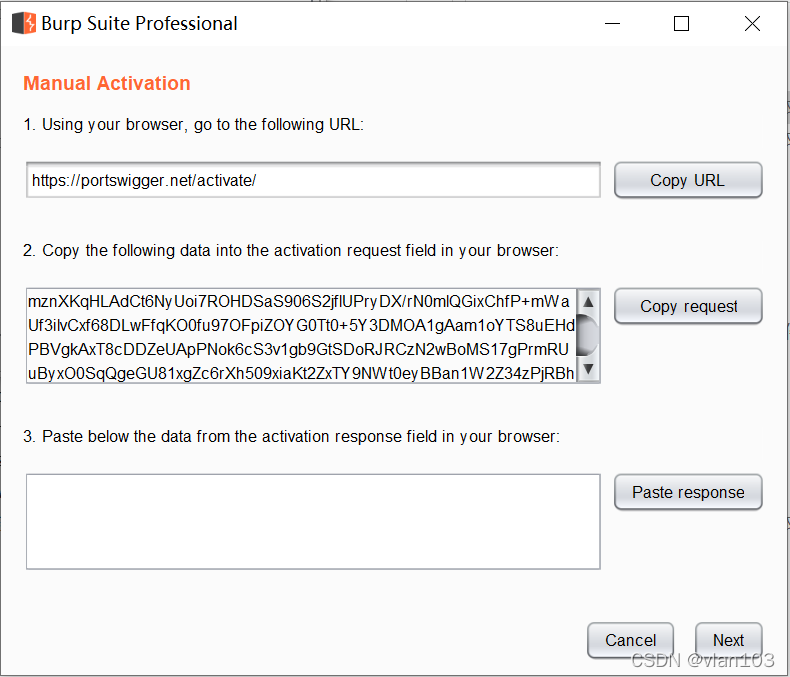Click Next to continue activation

tap(729, 640)
